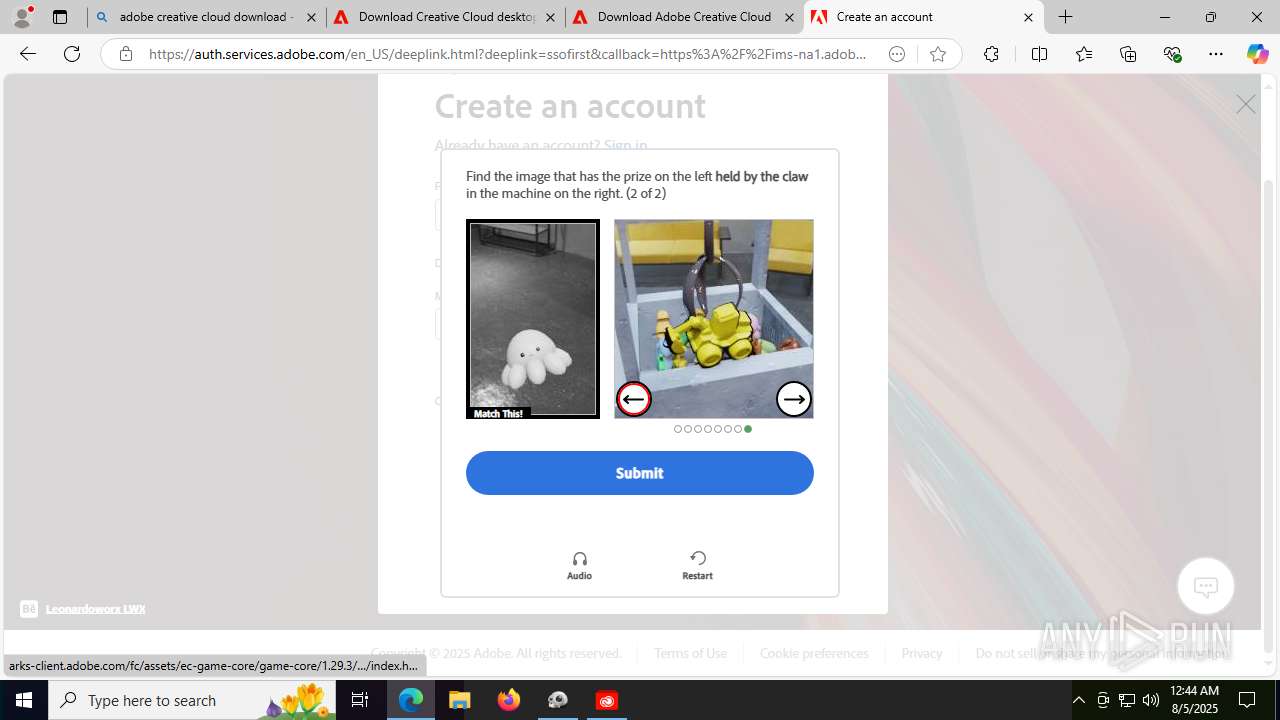Show the next claw machine image
The image size is (1280, 720).
(x=794, y=399)
